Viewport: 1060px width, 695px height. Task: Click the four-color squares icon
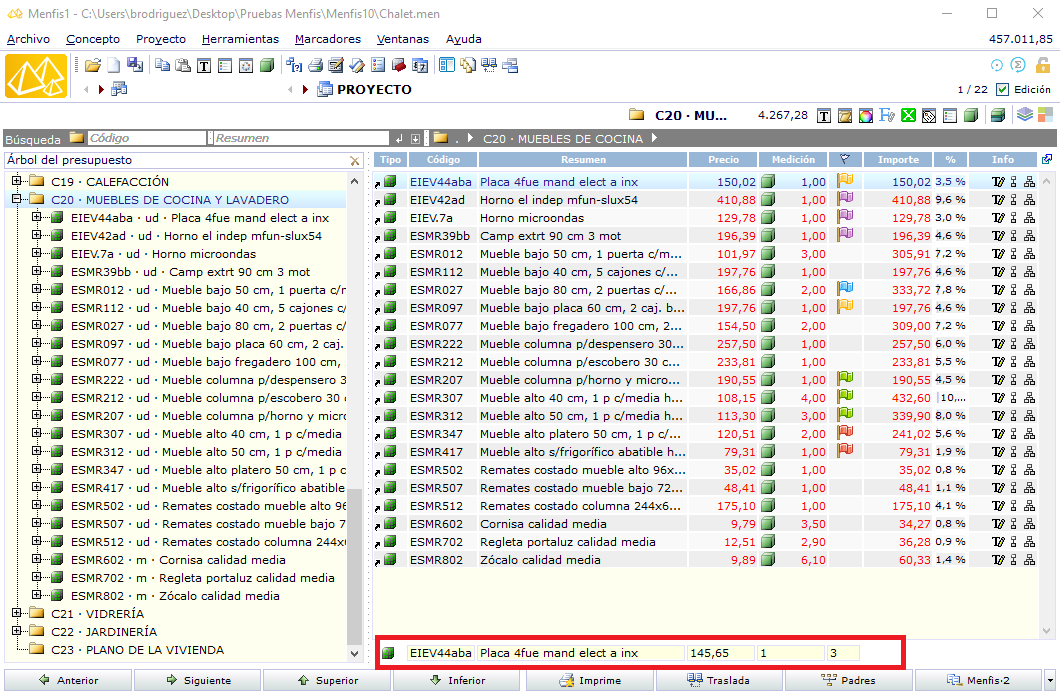1045,115
